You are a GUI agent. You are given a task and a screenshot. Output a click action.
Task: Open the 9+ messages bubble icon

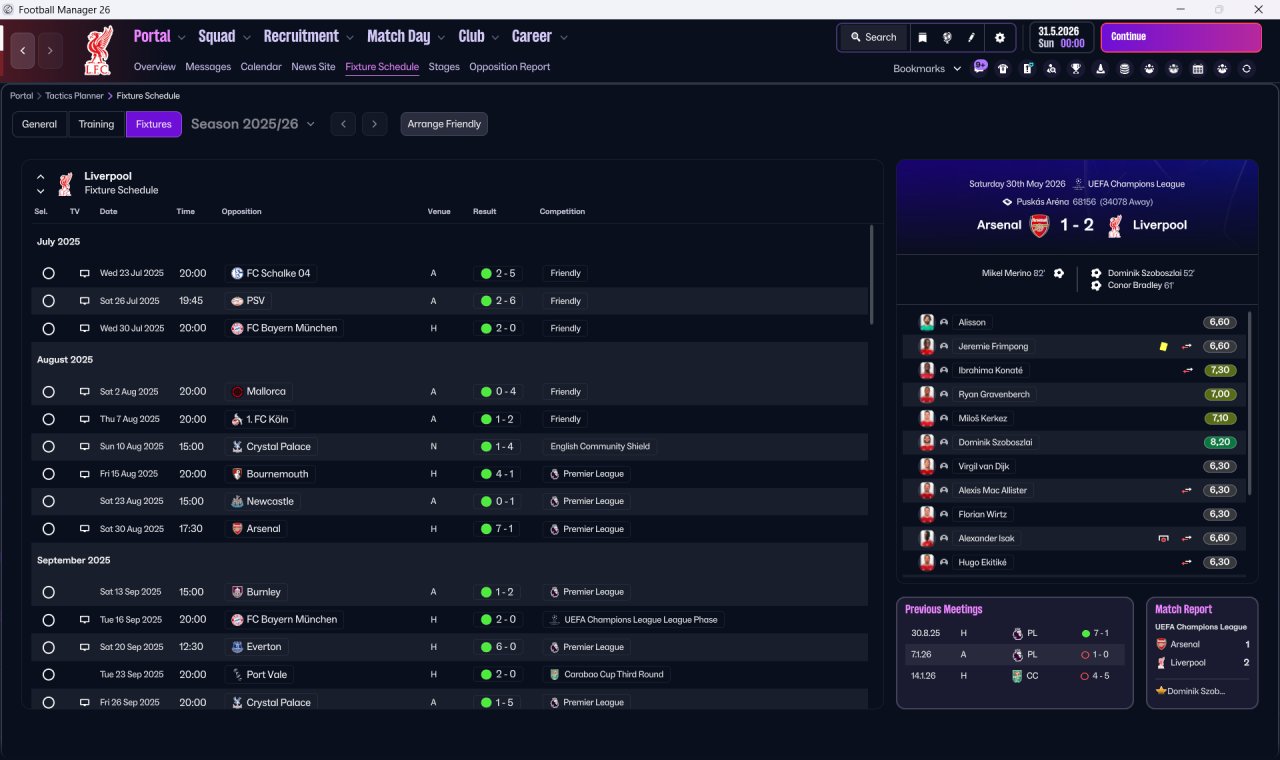coord(980,68)
